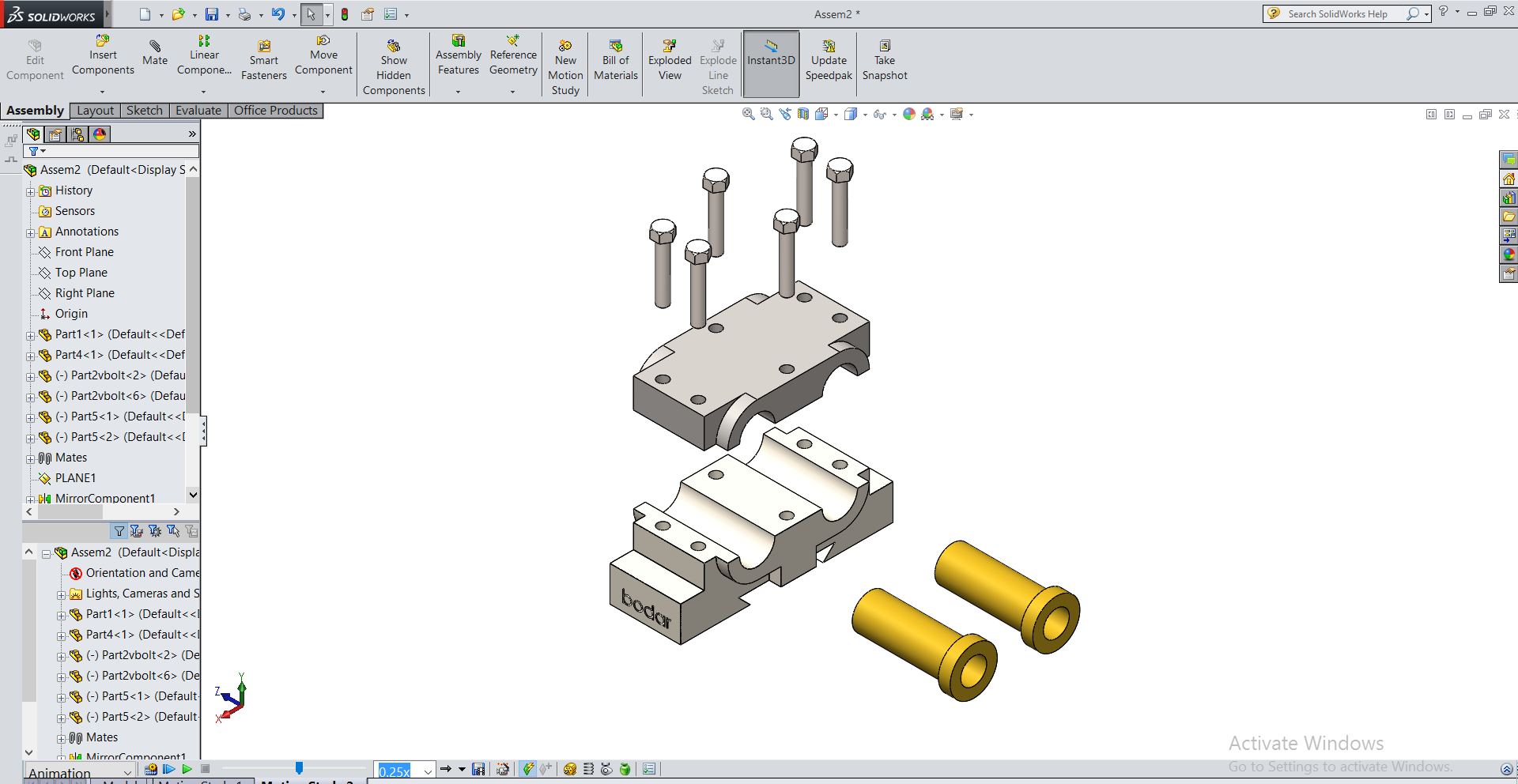The height and width of the screenshot is (784, 1518).
Task: Toggle the motion tree filter funnel icon
Action: tap(119, 531)
